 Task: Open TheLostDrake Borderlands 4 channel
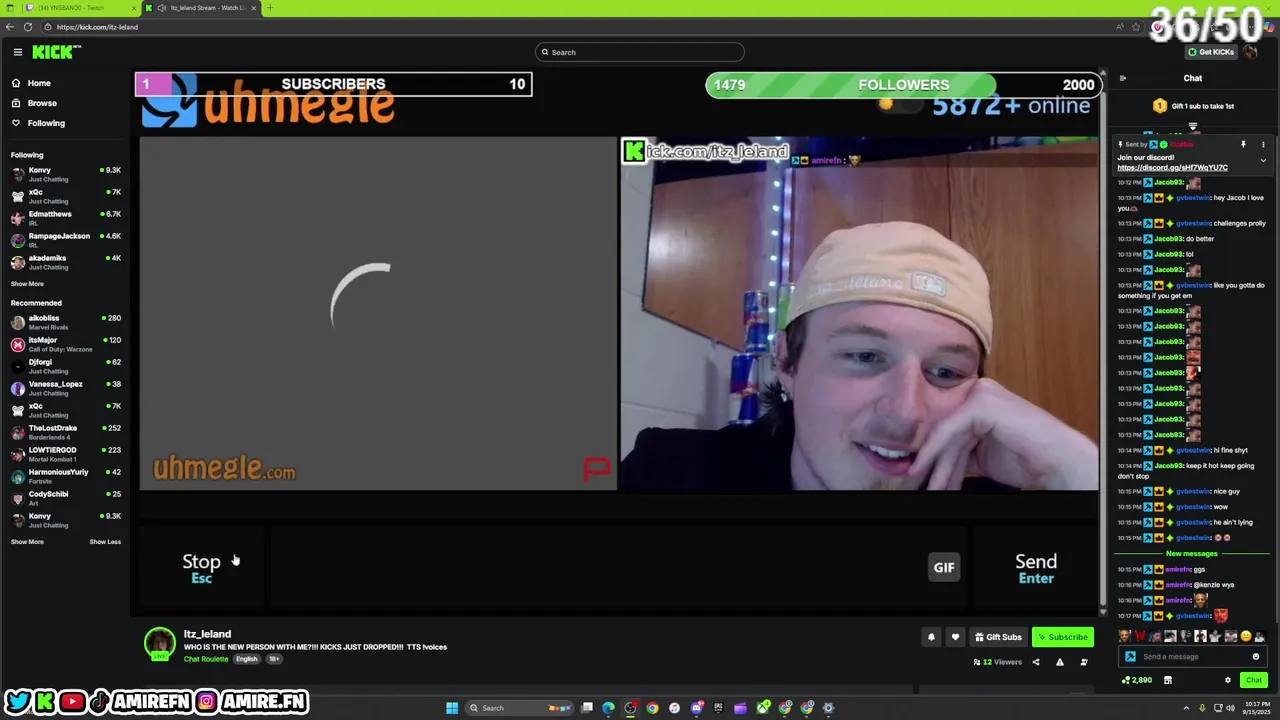tap(66, 432)
